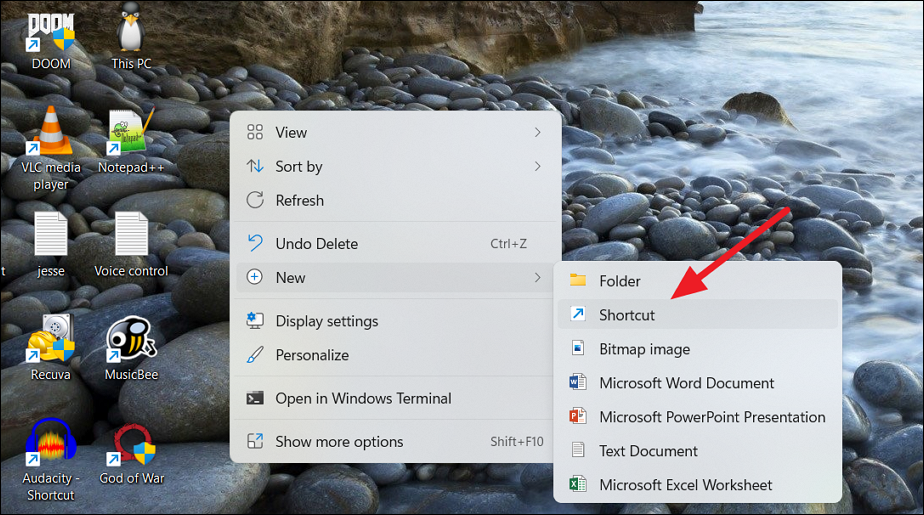Choose Personalize in the context menu
This screenshot has height=515, width=924.
(312, 355)
